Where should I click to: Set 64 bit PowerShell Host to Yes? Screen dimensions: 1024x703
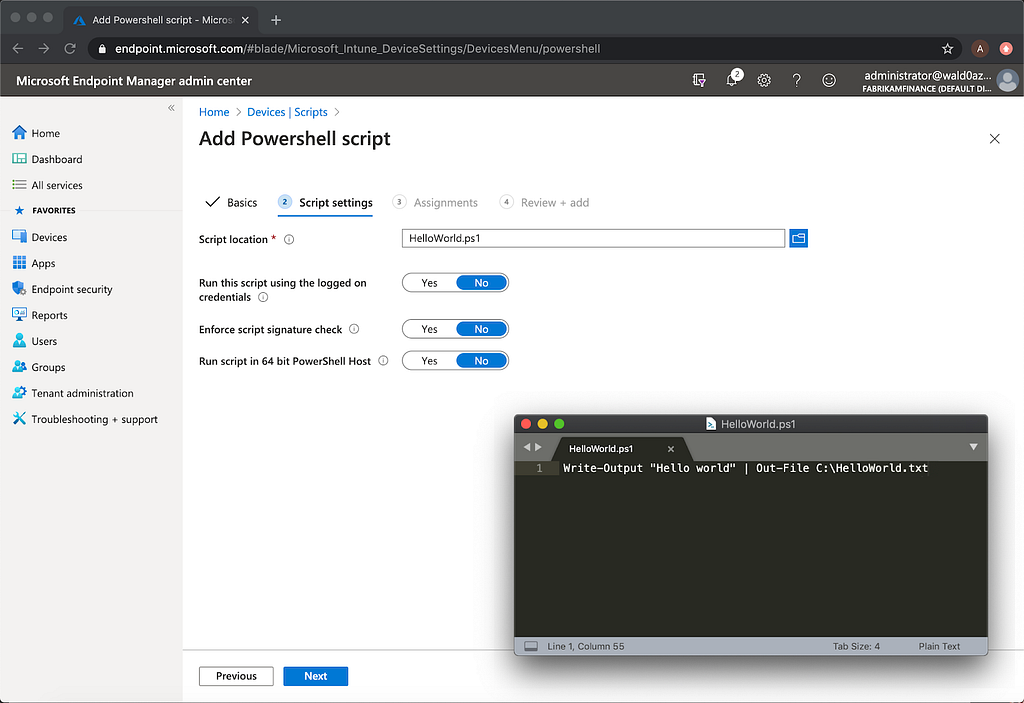(429, 361)
